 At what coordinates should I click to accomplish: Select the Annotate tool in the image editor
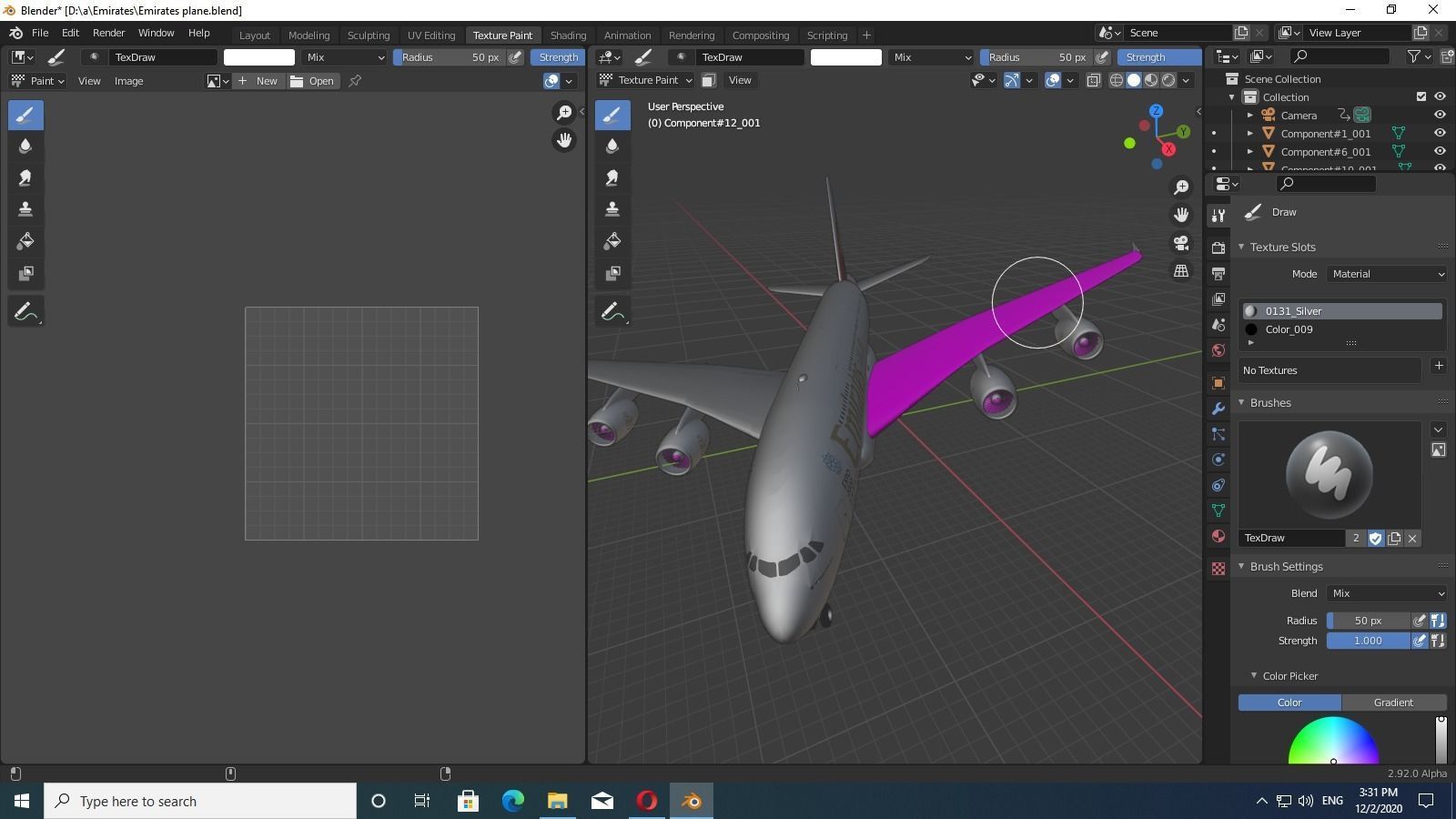[x=25, y=311]
